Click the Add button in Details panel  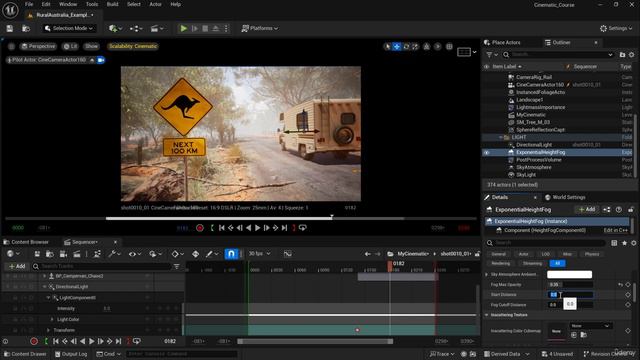[587, 209]
